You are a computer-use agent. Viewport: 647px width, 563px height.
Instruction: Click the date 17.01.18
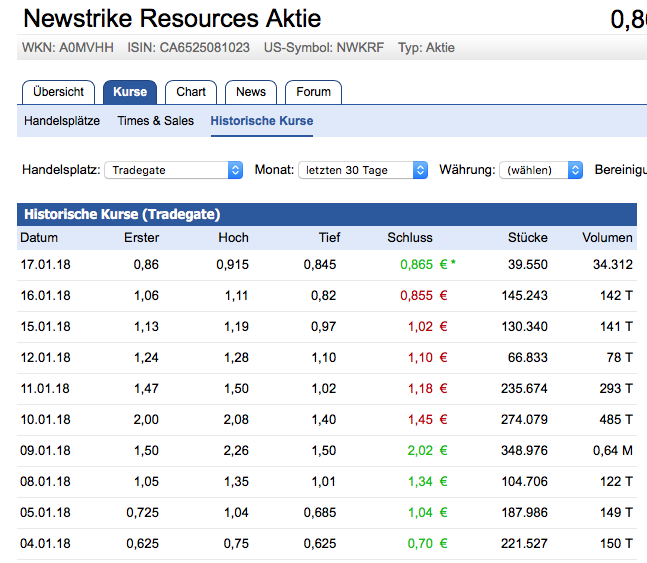pos(45,265)
